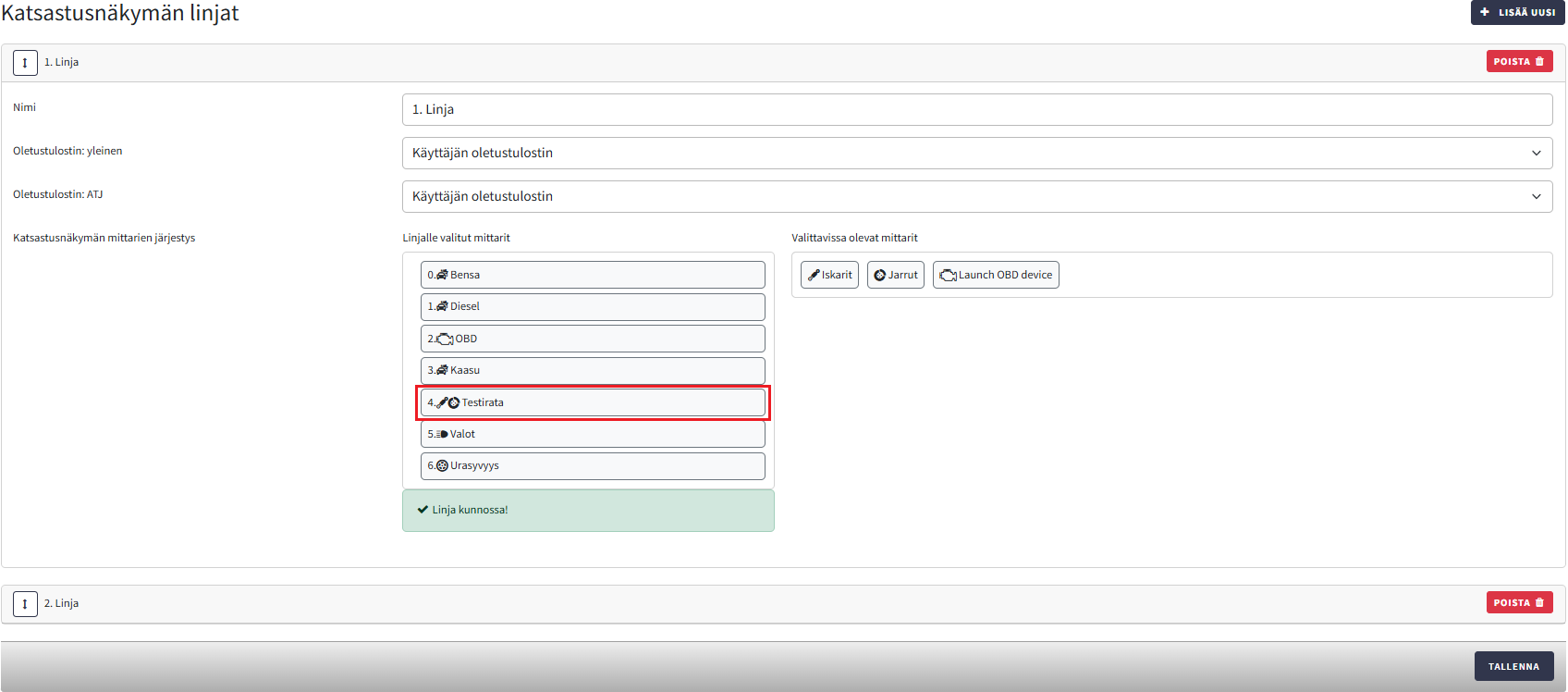Viewport: 1568px width, 692px height.
Task: Remove 2. Linja via Poista button
Action: pos(1519,602)
